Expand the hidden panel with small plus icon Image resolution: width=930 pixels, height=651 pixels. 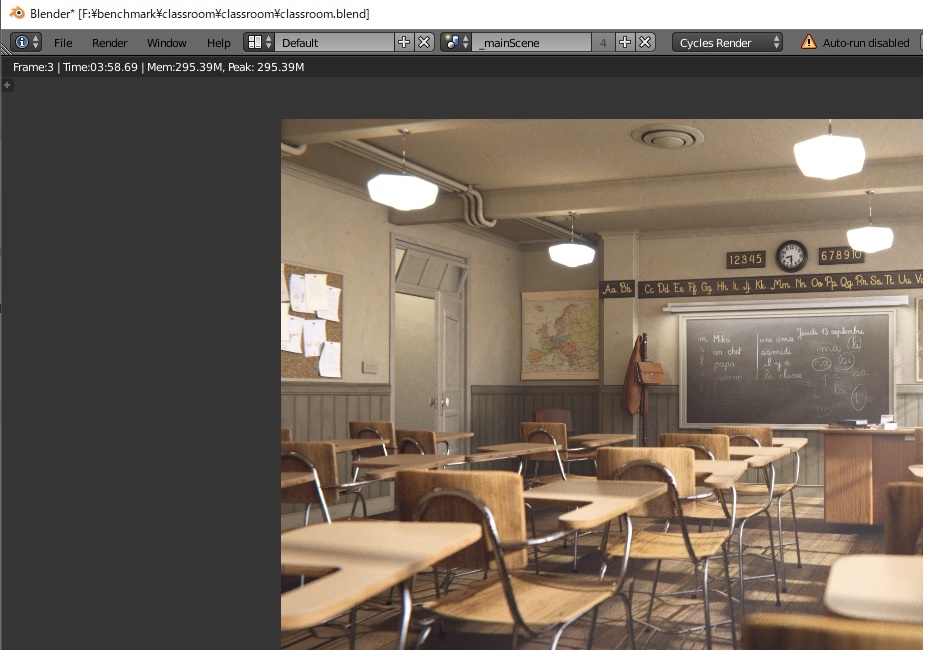8,85
